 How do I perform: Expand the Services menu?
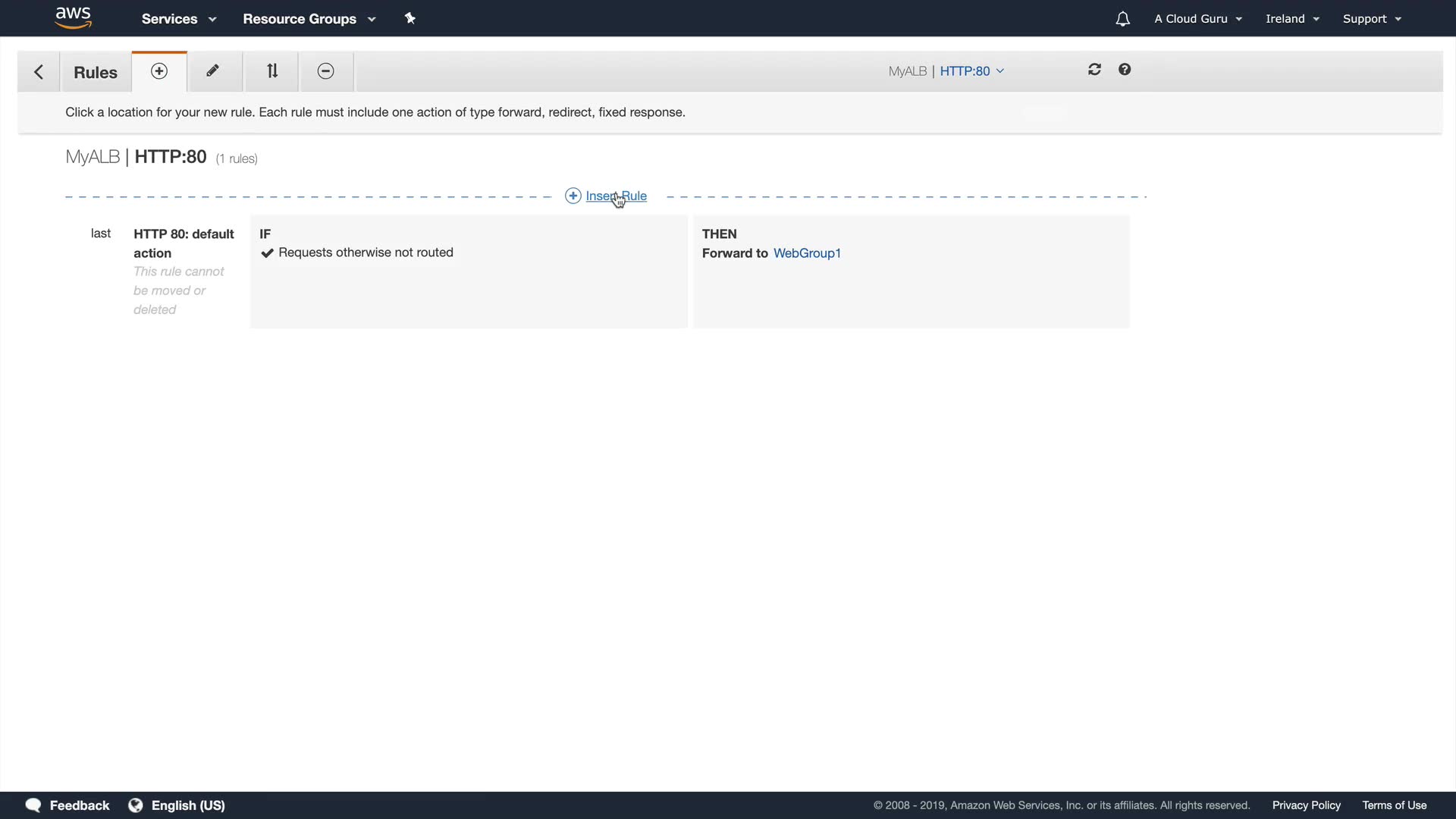179,19
